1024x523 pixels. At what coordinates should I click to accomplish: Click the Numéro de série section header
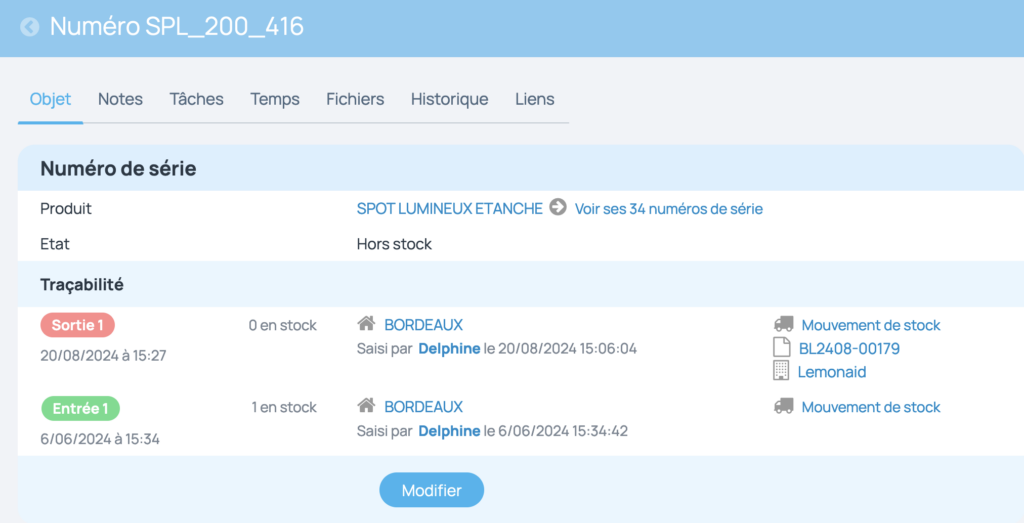[118, 168]
